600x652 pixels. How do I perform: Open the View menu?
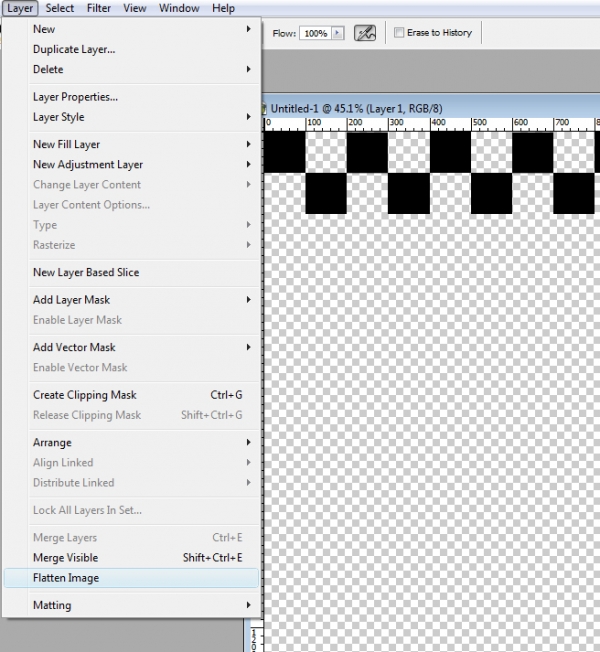(x=135, y=8)
